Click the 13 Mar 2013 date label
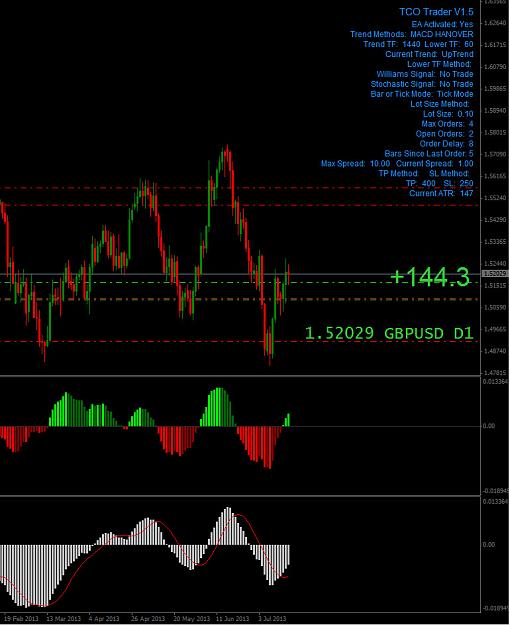Image resolution: width=510 pixels, height=625 pixels. coord(63,618)
